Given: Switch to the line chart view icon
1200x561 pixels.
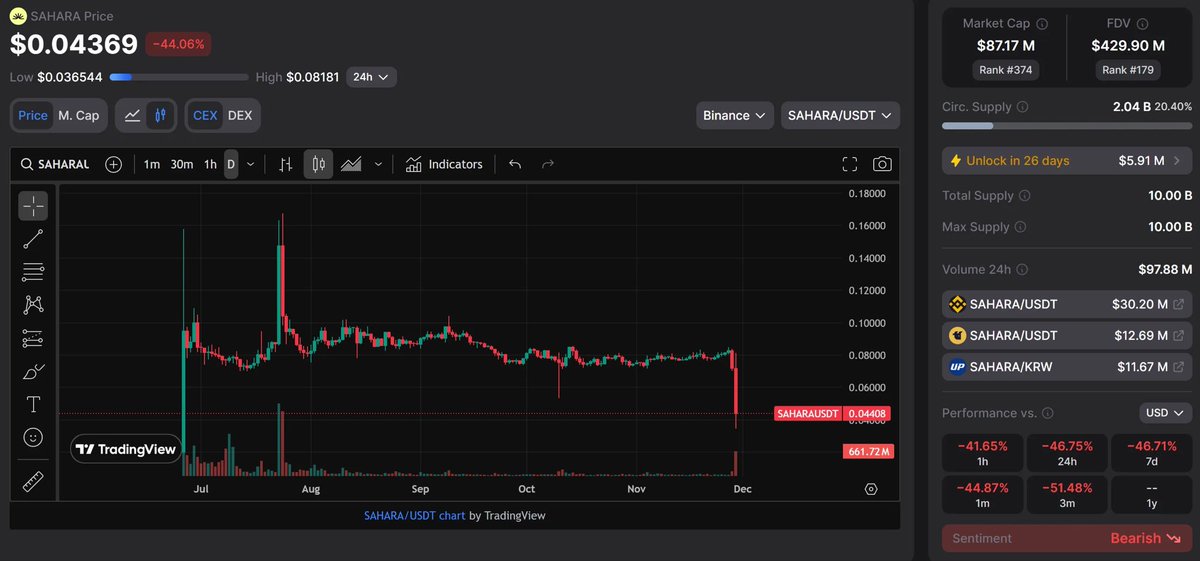Looking at the screenshot, I should pyautogui.click(x=132, y=115).
